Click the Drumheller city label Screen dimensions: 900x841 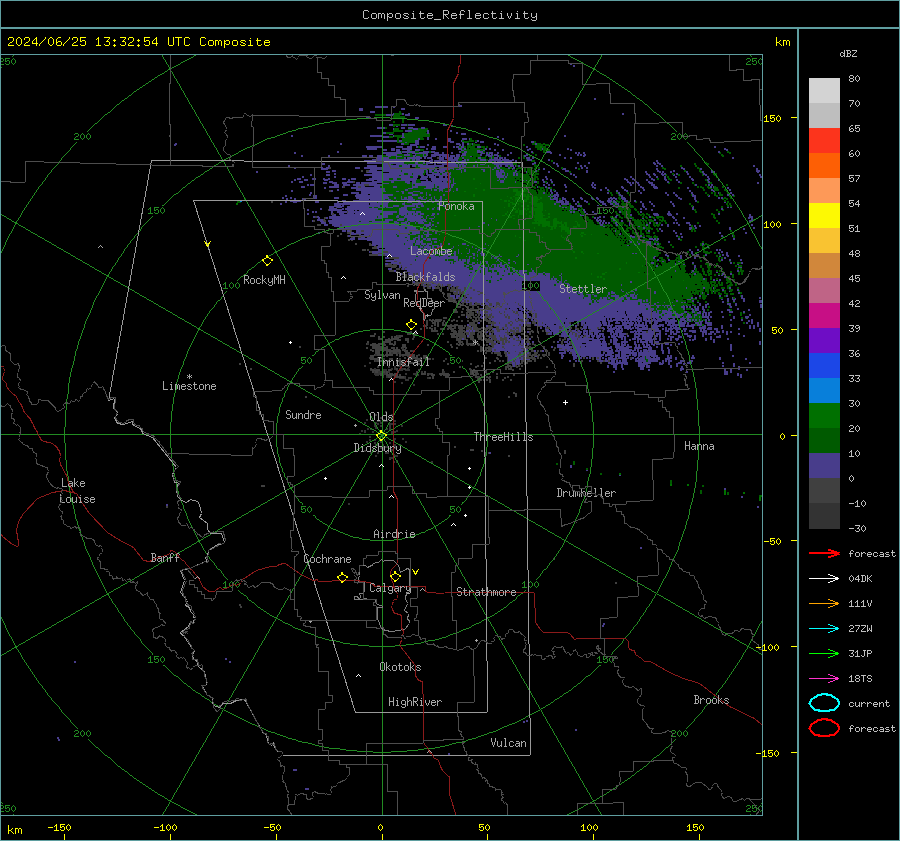tap(586, 493)
